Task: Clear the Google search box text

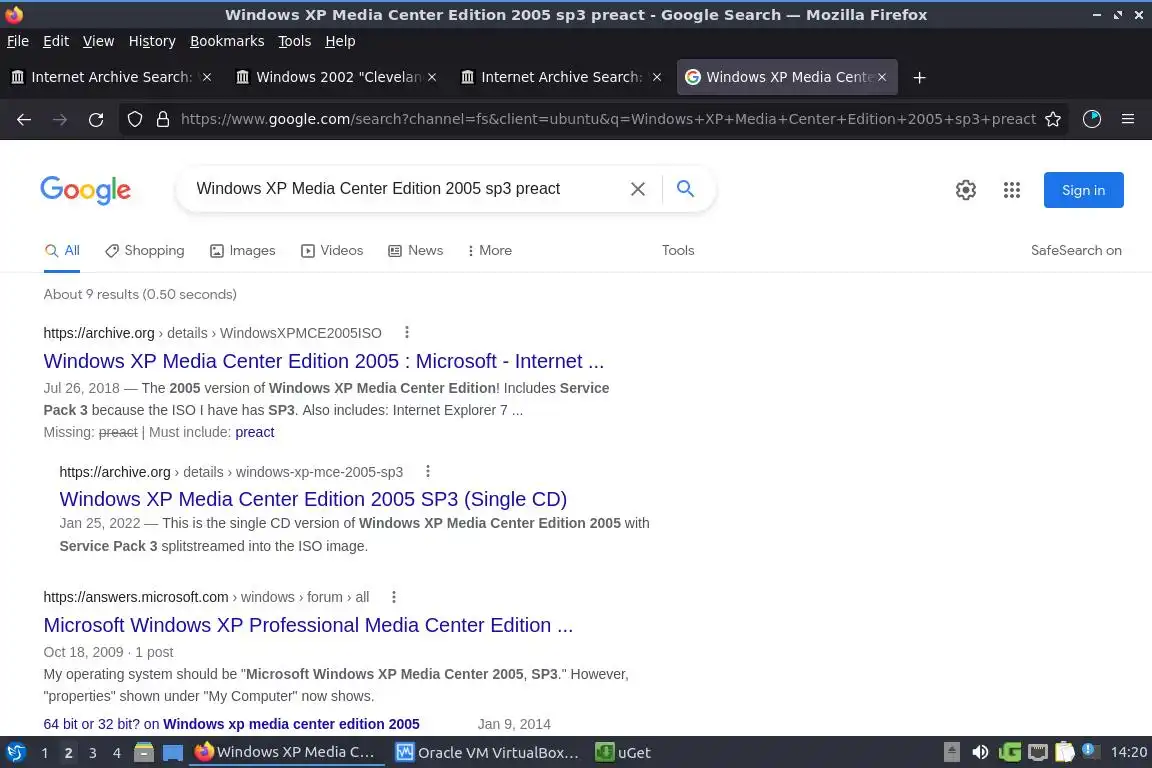Action: pyautogui.click(x=638, y=189)
